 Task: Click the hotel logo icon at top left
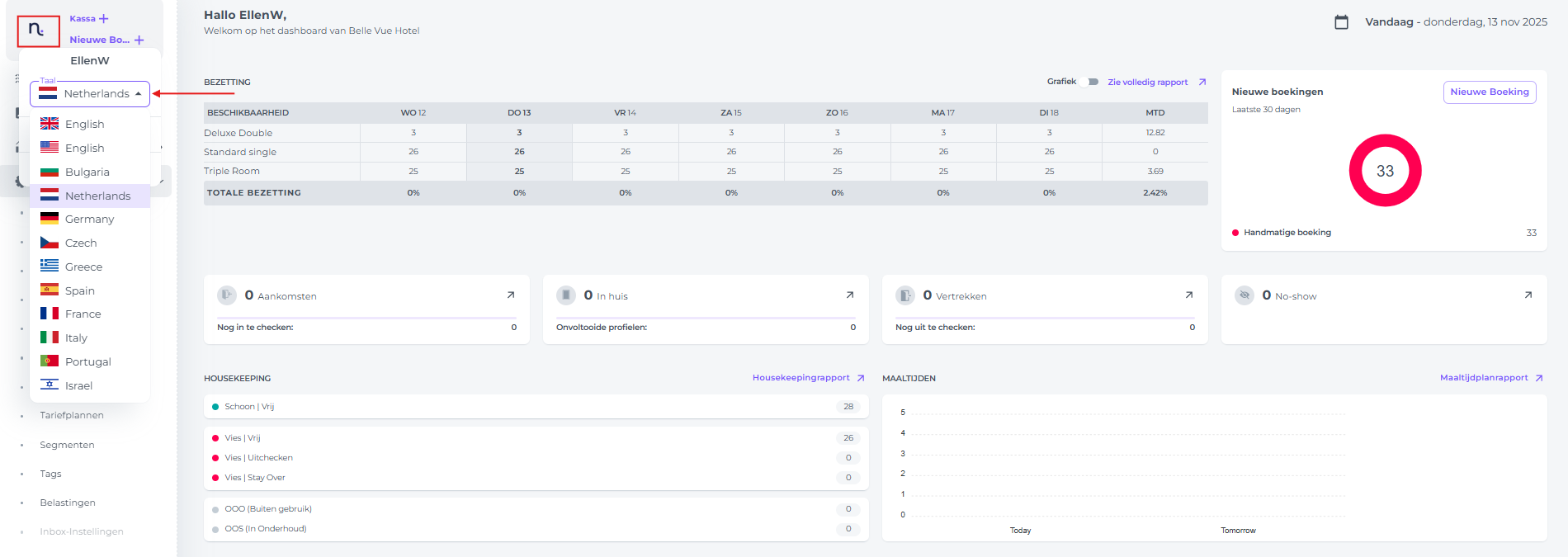38,31
